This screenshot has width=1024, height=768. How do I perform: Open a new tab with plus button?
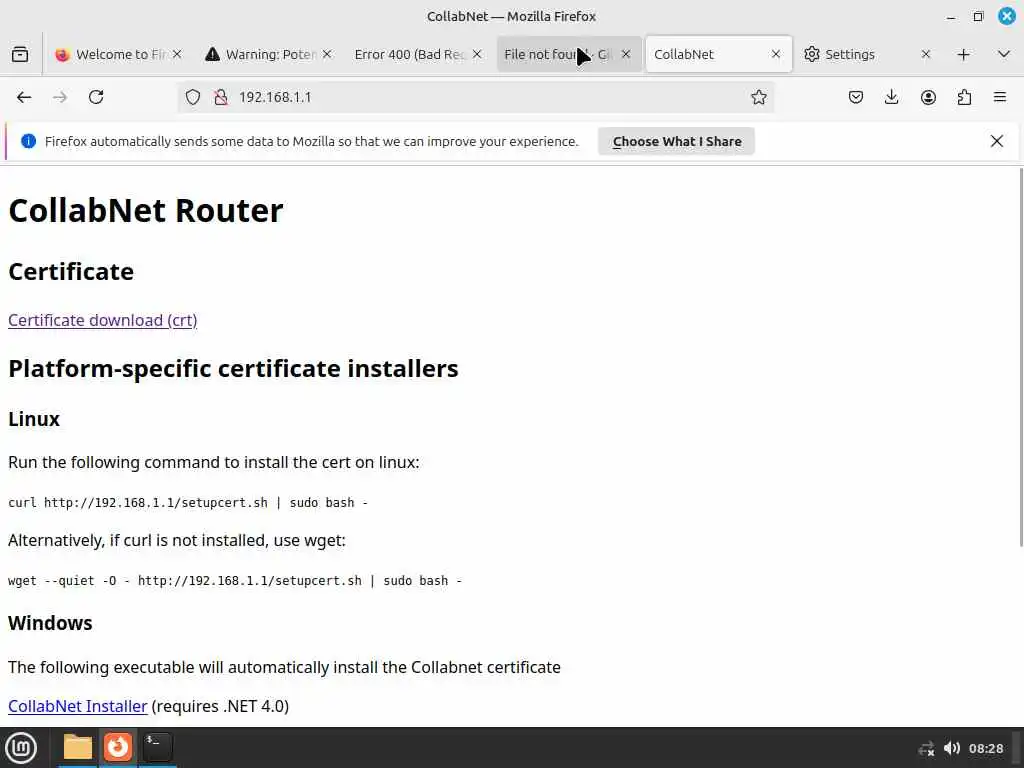[x=963, y=54]
